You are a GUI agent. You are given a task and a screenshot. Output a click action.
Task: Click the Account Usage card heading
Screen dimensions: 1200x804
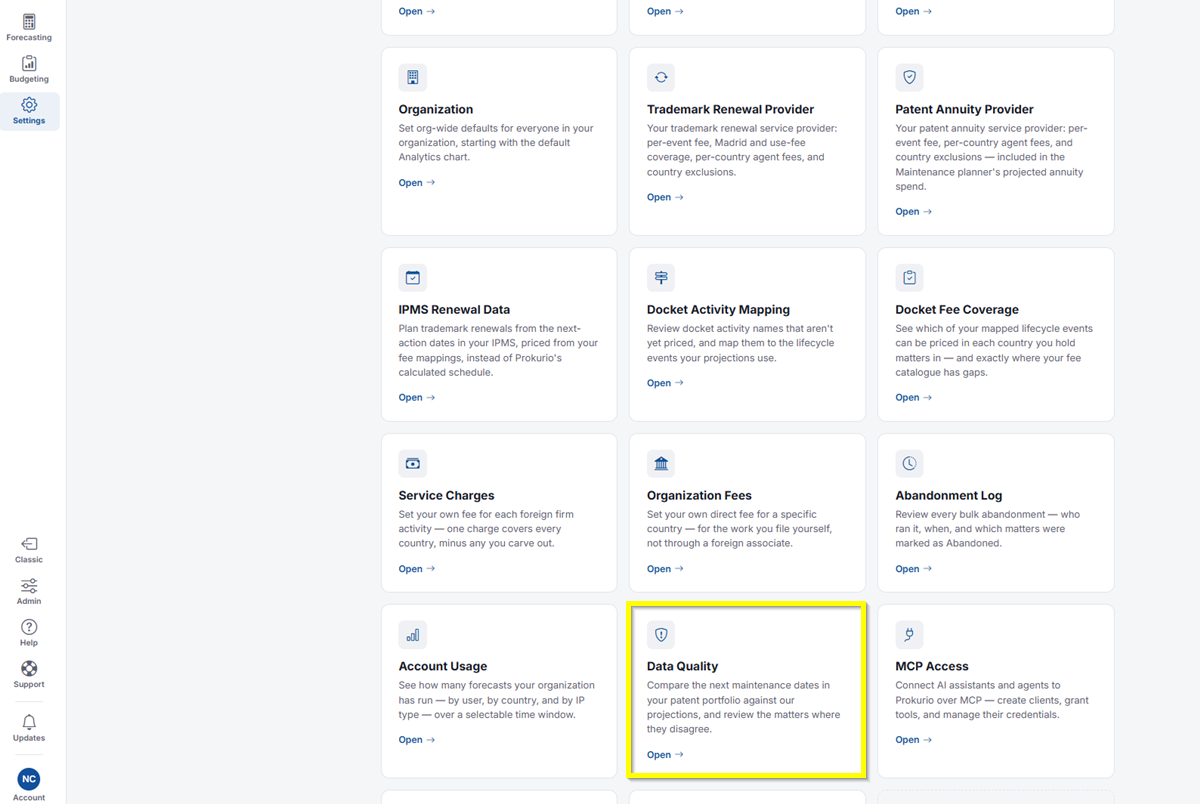point(443,666)
